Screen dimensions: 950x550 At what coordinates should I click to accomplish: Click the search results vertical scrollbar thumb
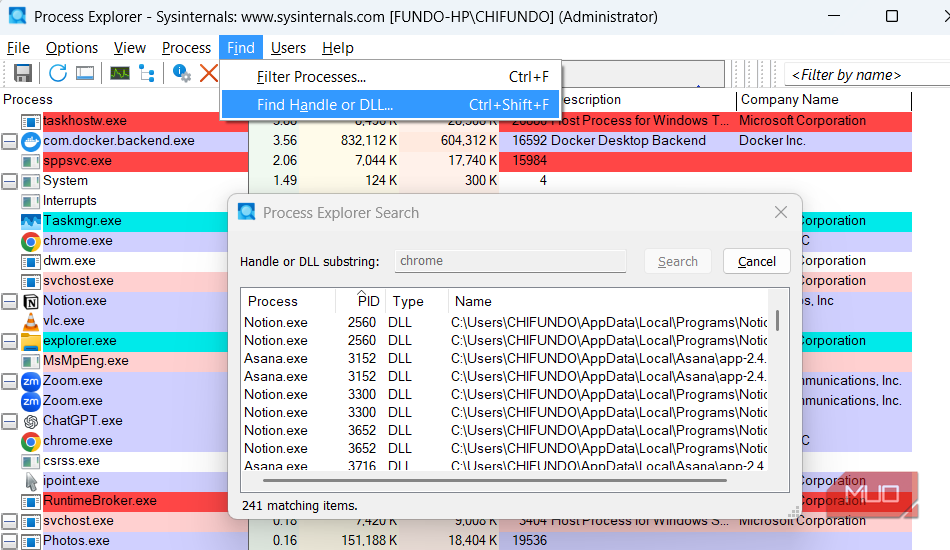tap(777, 320)
